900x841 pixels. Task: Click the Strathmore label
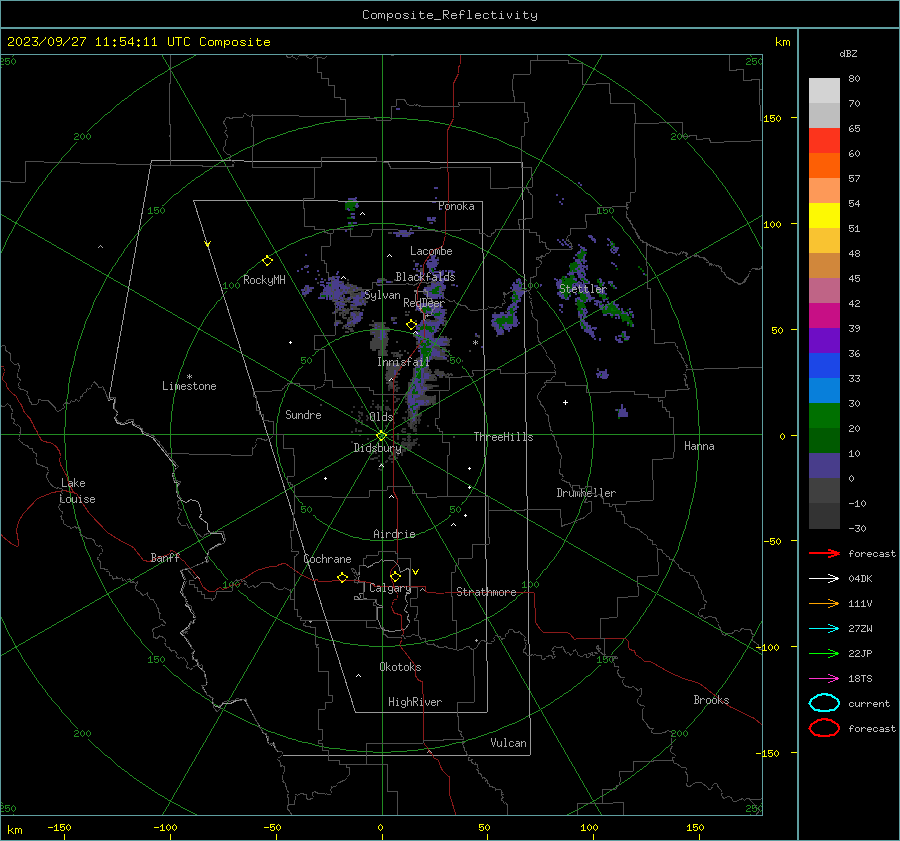tap(486, 592)
